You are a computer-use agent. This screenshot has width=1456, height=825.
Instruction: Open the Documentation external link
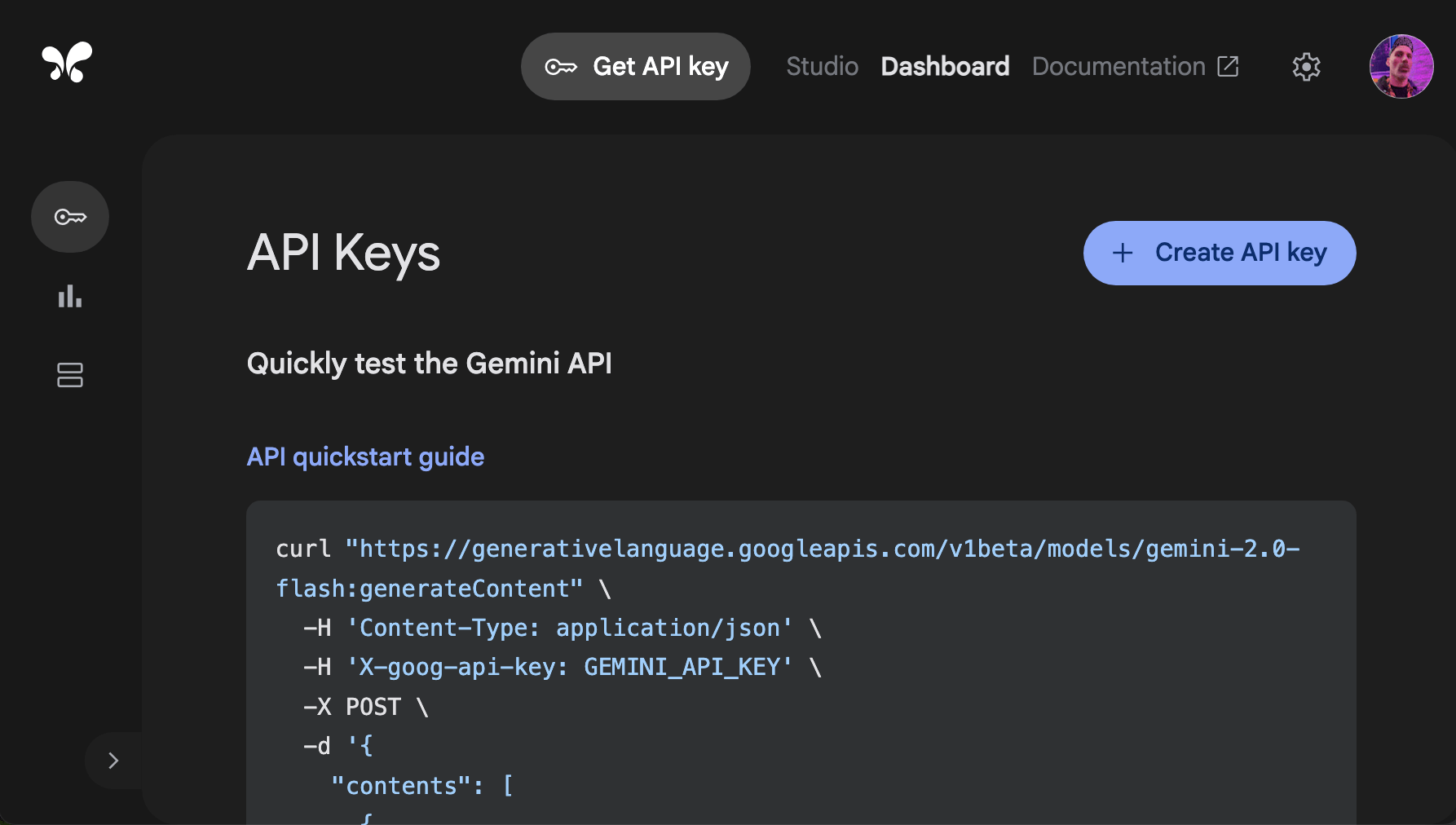pyautogui.click(x=1135, y=66)
